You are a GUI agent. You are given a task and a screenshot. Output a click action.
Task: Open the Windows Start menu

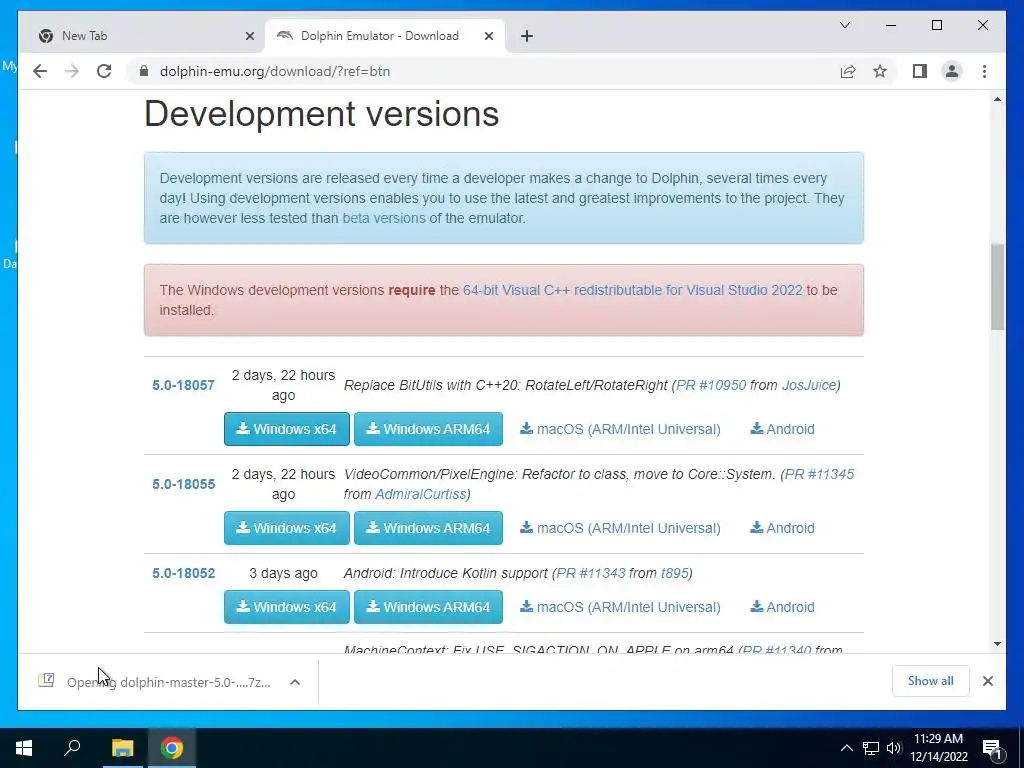click(24, 748)
